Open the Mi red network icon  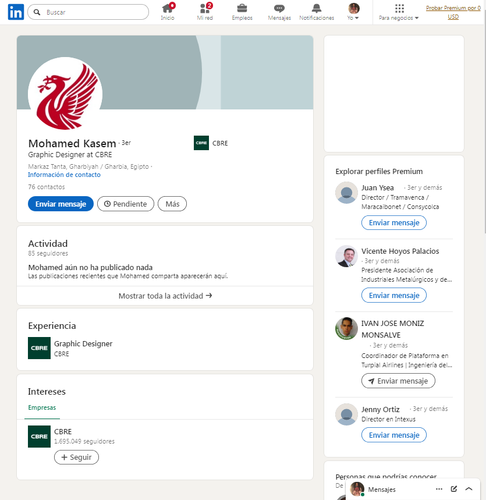click(205, 12)
